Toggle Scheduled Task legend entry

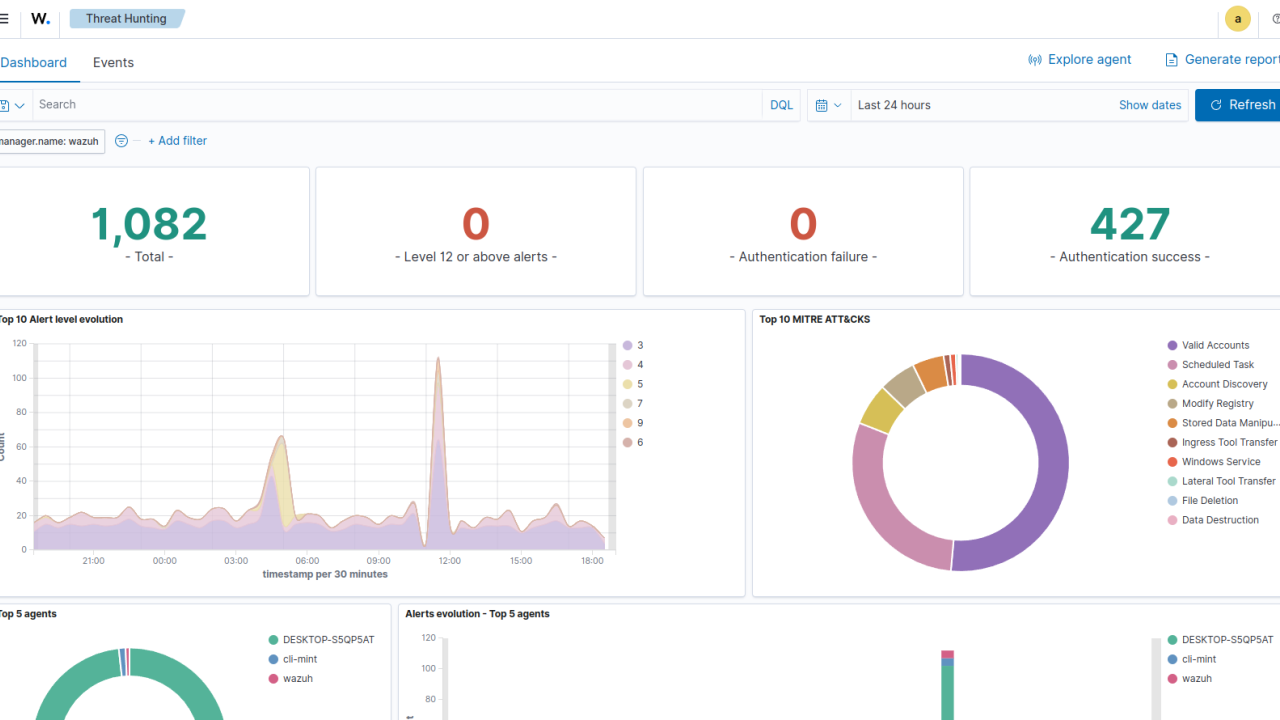[1211, 365]
